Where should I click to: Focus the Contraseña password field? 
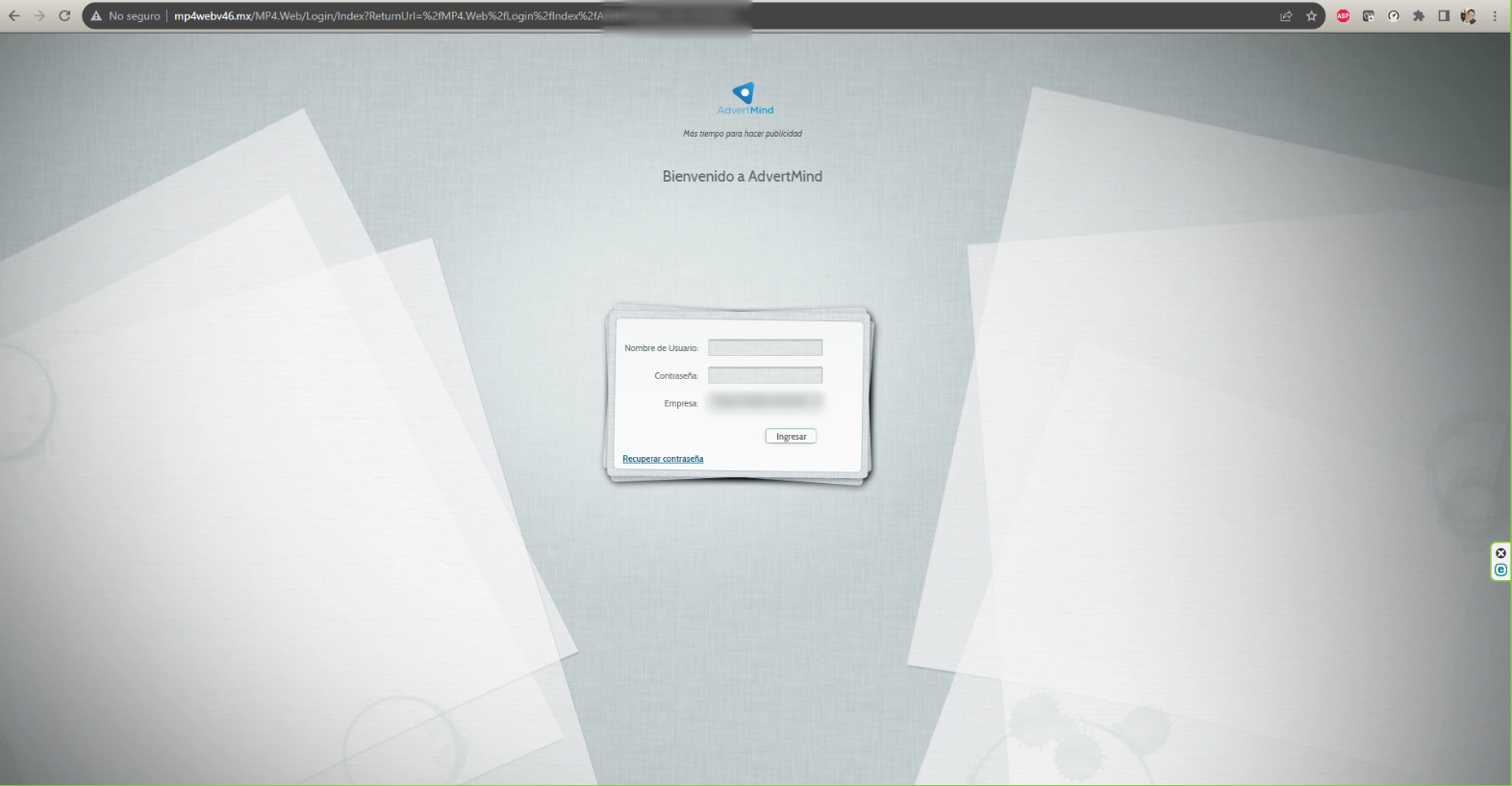pyautogui.click(x=765, y=375)
